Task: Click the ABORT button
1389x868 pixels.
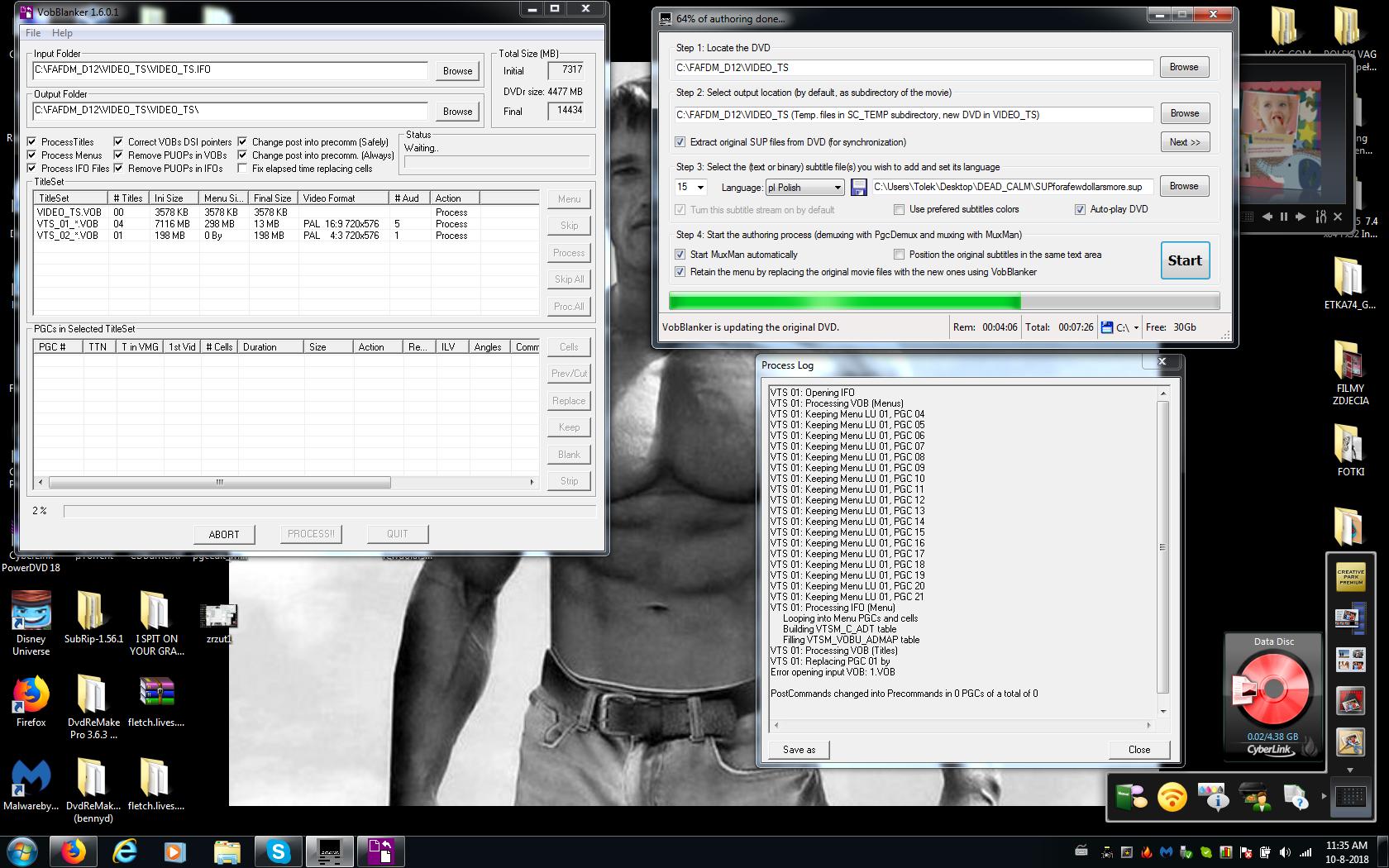Action: pyautogui.click(x=223, y=535)
